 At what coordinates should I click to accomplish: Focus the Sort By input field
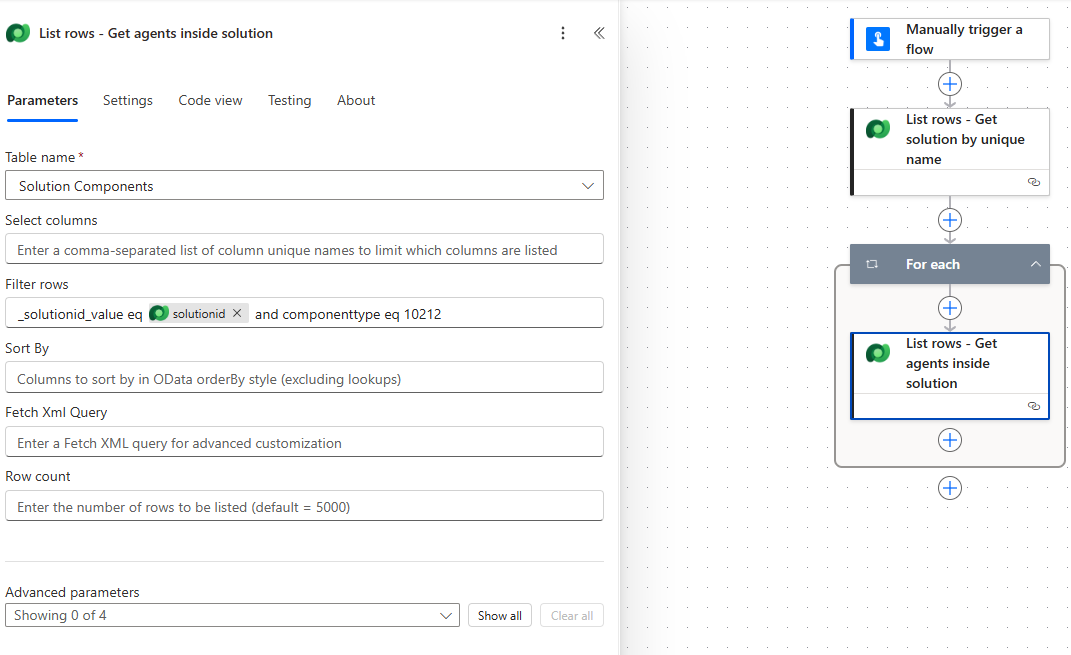[x=304, y=378]
